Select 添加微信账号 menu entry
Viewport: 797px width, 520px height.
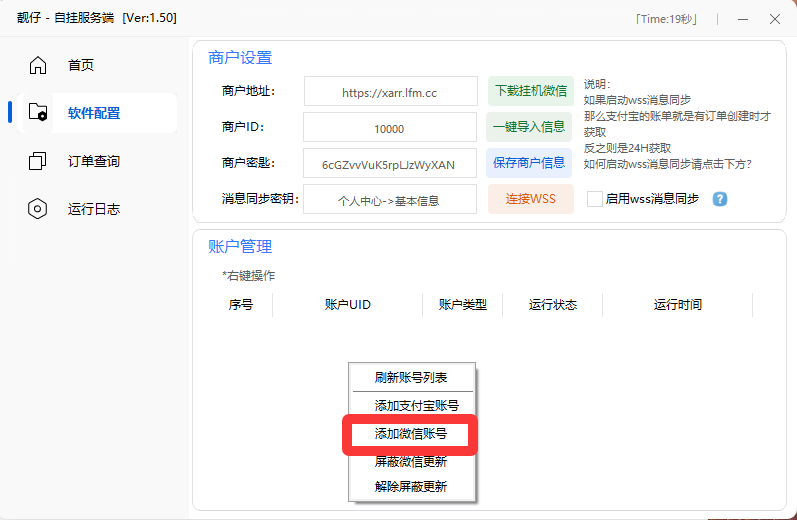pyautogui.click(x=410, y=434)
